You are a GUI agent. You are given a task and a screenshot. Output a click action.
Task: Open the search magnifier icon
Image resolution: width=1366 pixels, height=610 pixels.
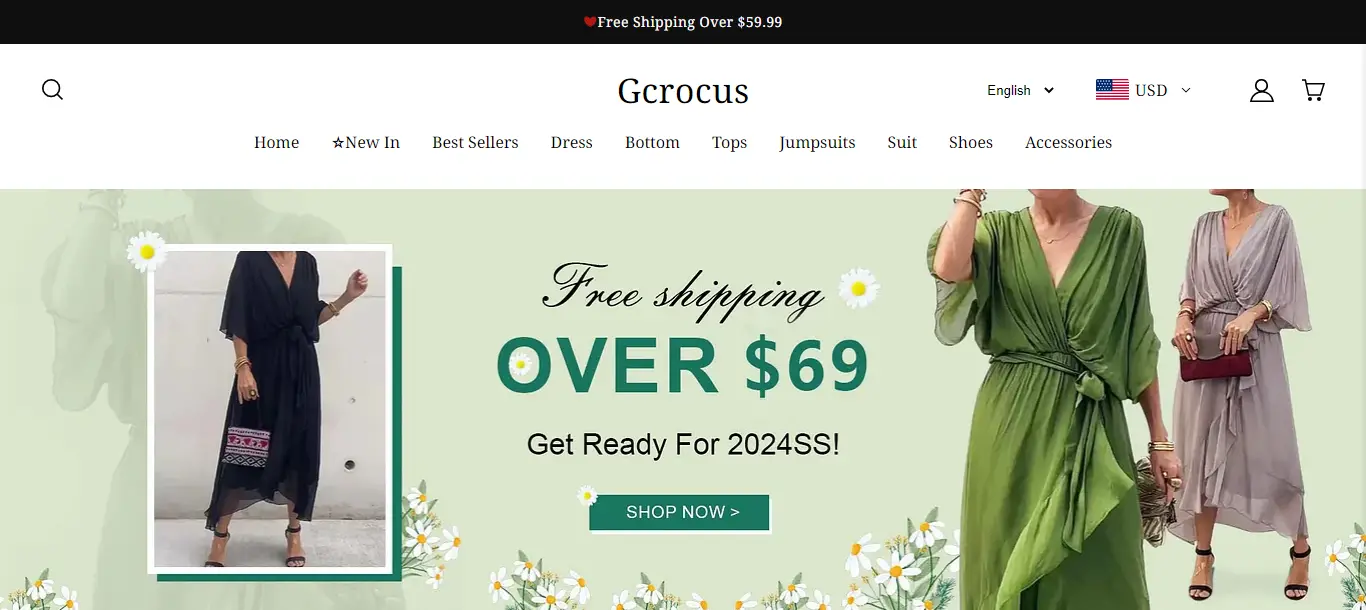[x=52, y=90]
